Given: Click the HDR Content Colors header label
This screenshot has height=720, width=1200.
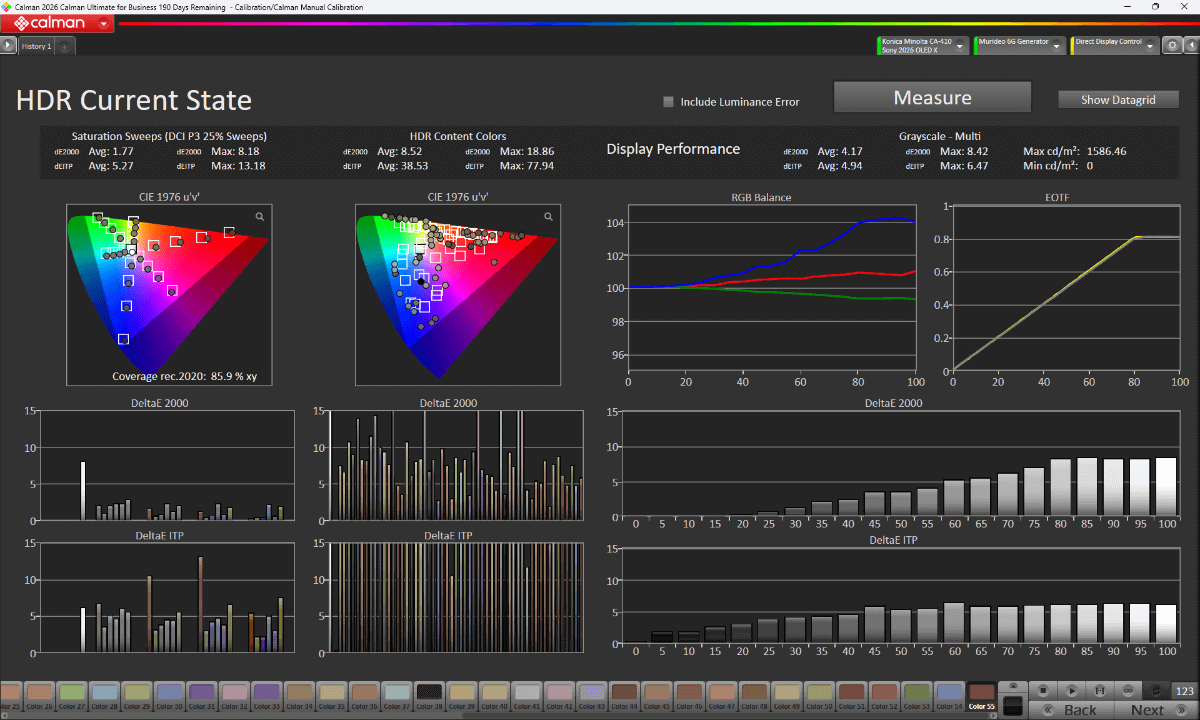Looking at the screenshot, I should [458, 136].
